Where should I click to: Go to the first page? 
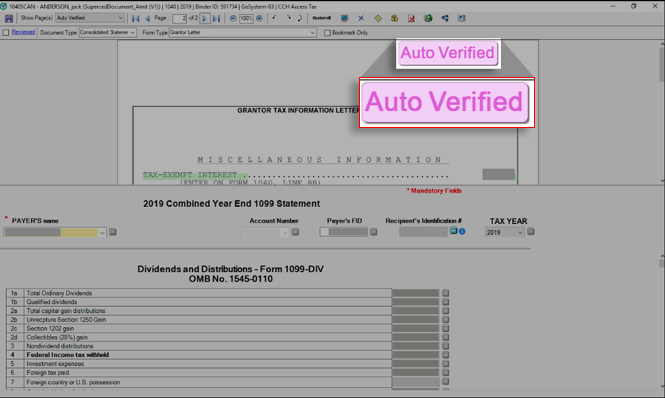136,18
